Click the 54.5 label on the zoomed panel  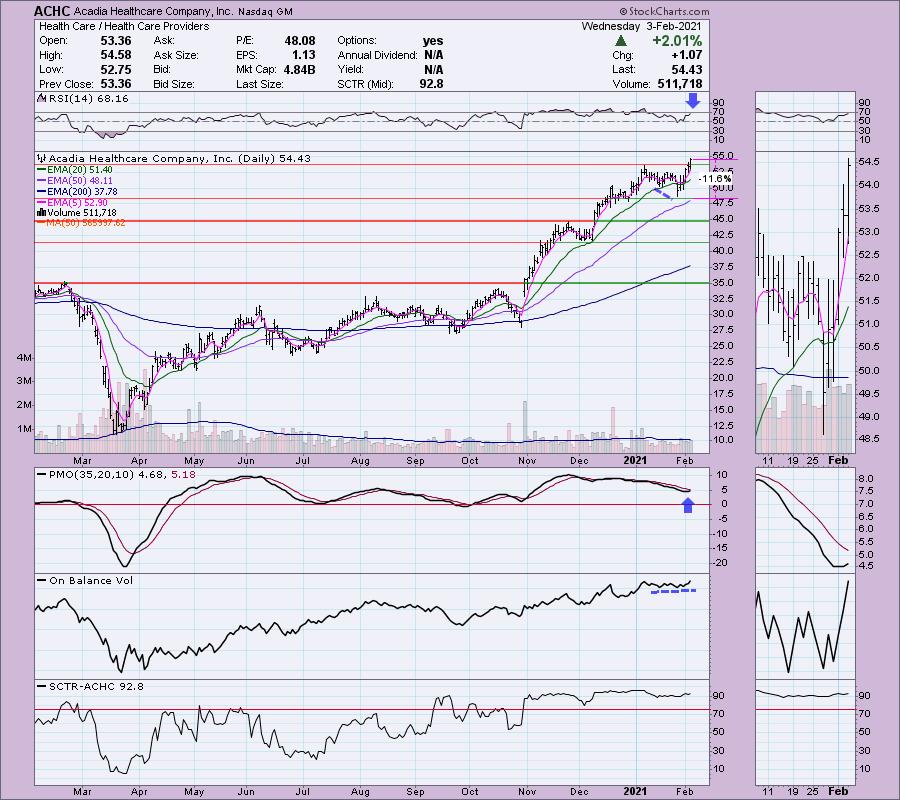click(x=870, y=162)
